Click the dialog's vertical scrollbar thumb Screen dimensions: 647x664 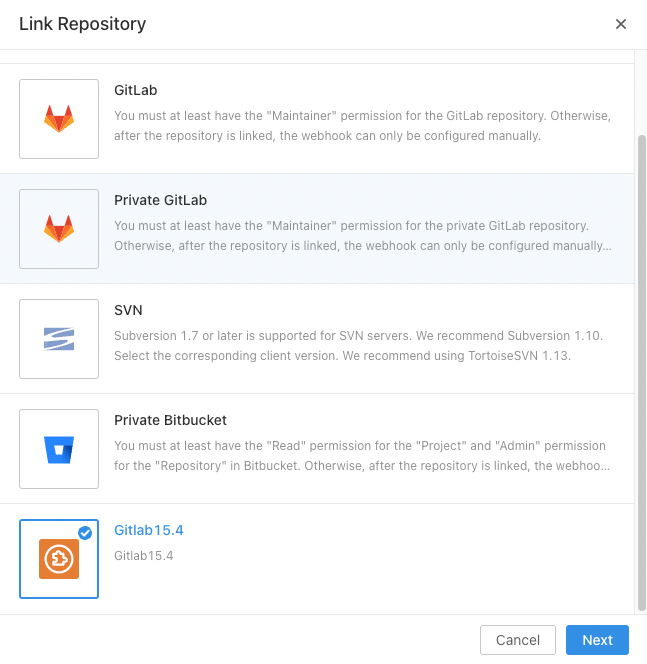click(x=641, y=373)
